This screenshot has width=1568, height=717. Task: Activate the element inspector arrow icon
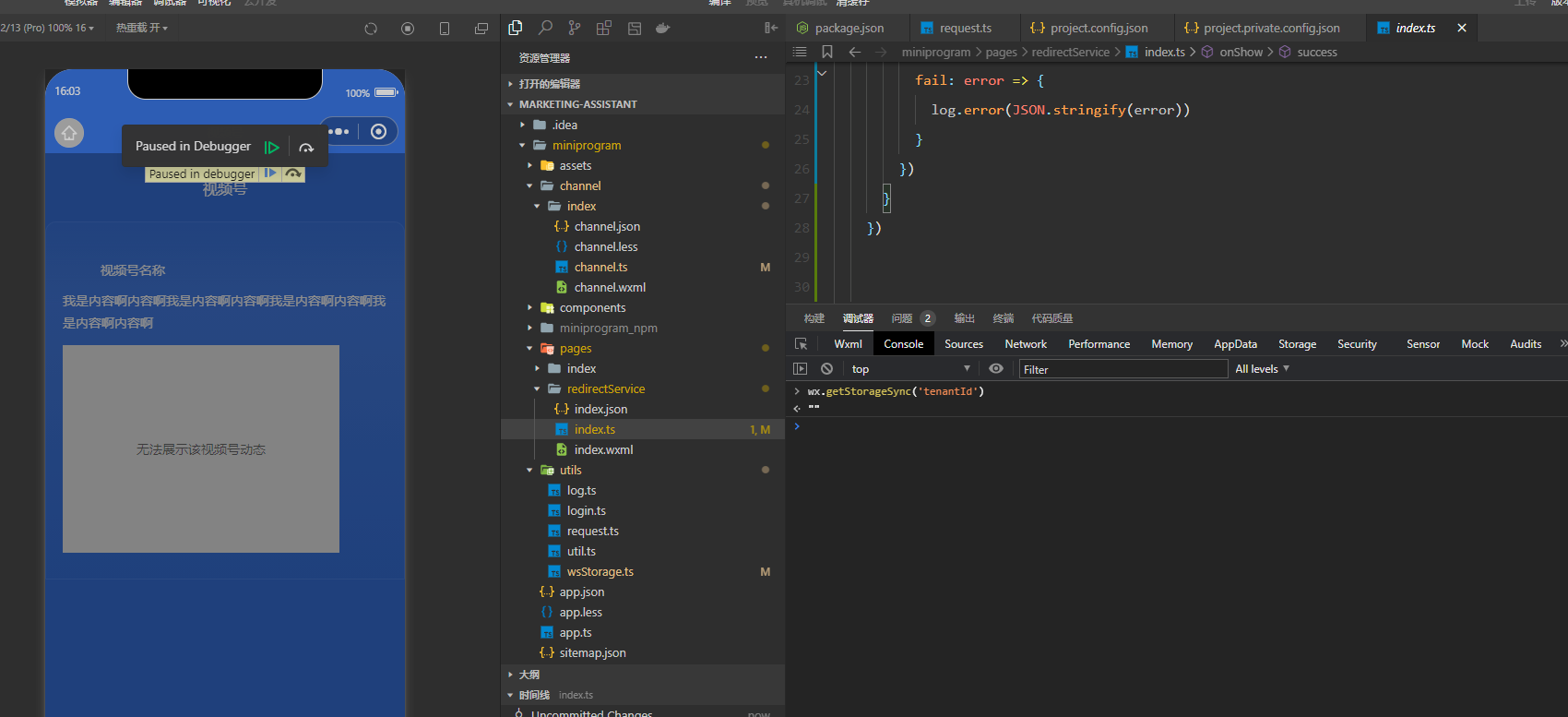point(801,344)
